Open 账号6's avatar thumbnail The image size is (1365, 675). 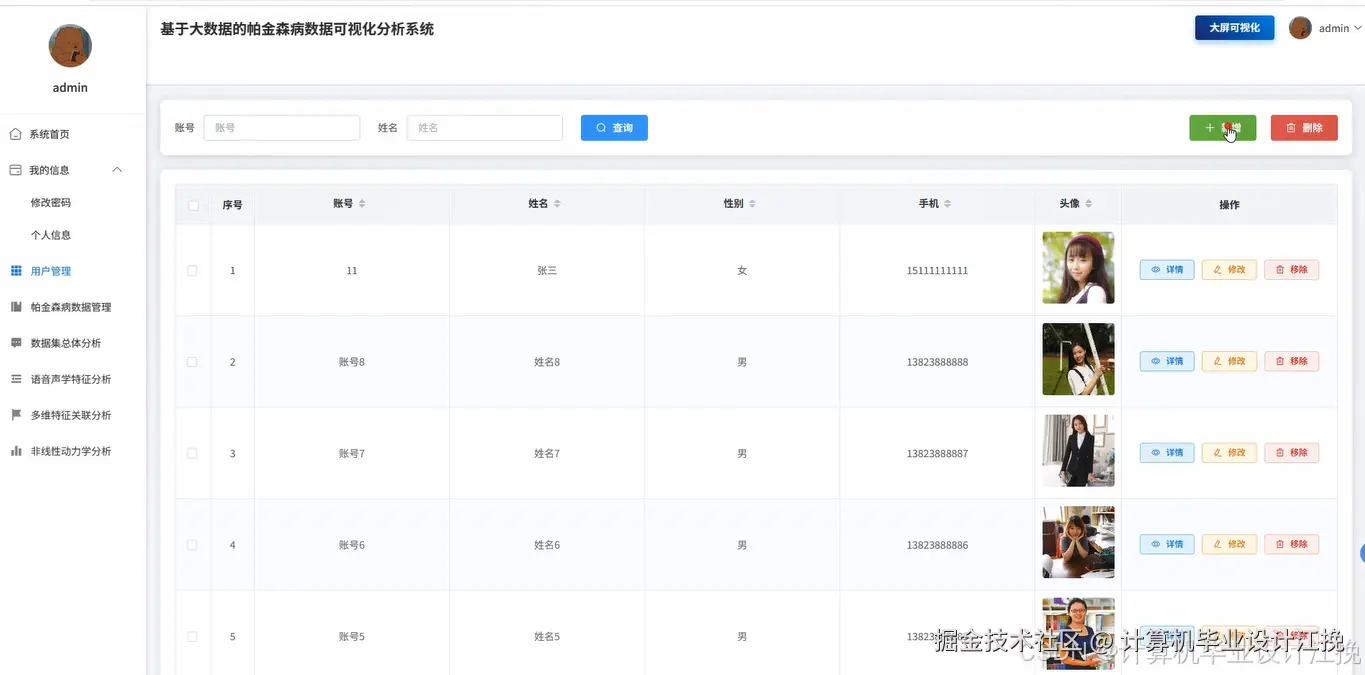click(1078, 542)
